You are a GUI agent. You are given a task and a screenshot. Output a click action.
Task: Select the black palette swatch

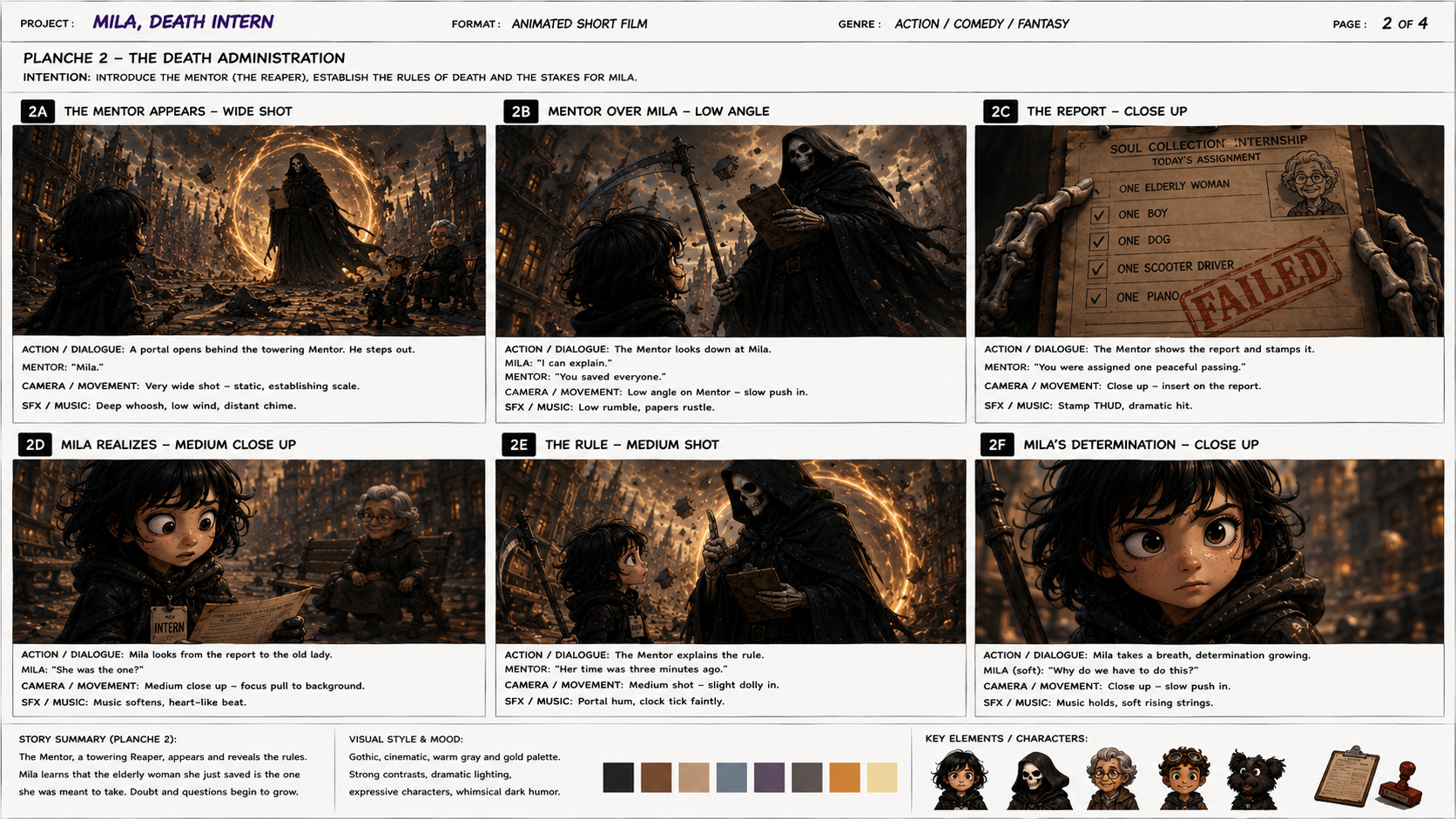click(618, 777)
